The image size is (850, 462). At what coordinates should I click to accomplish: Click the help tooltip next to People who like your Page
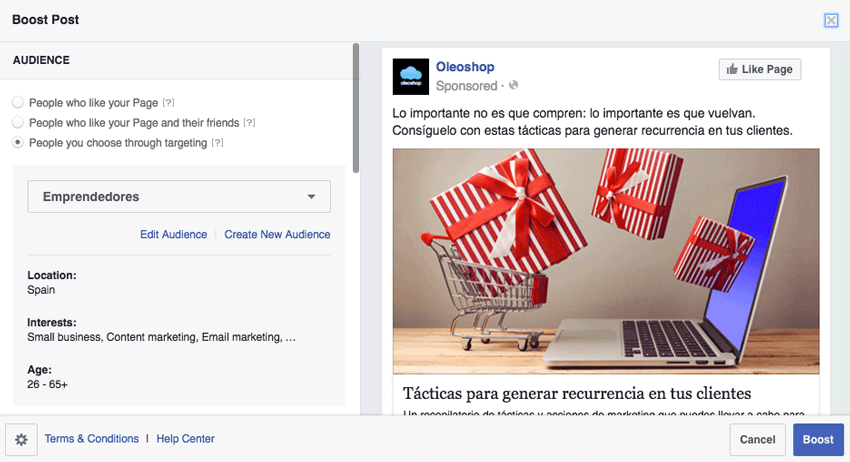point(169,102)
